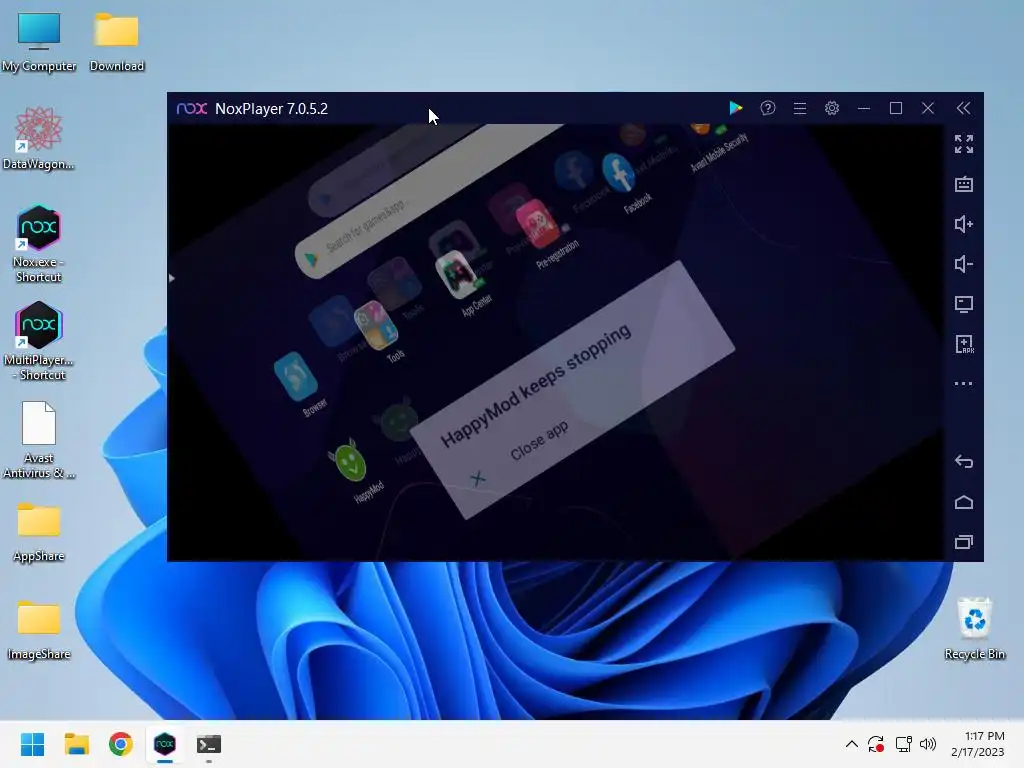Tap the Android home button
The height and width of the screenshot is (768, 1024).
click(x=964, y=502)
